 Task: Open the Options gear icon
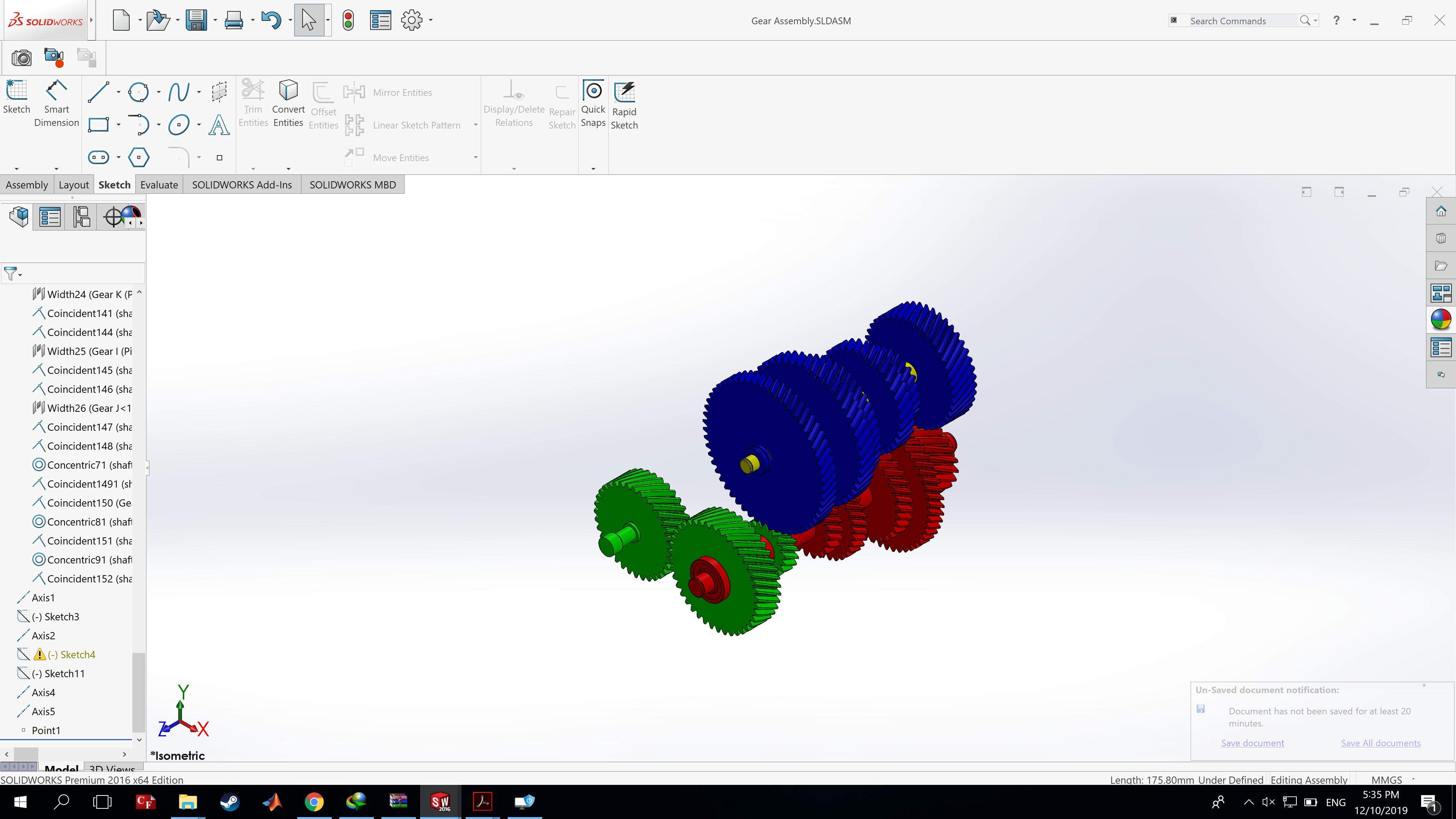point(411,20)
